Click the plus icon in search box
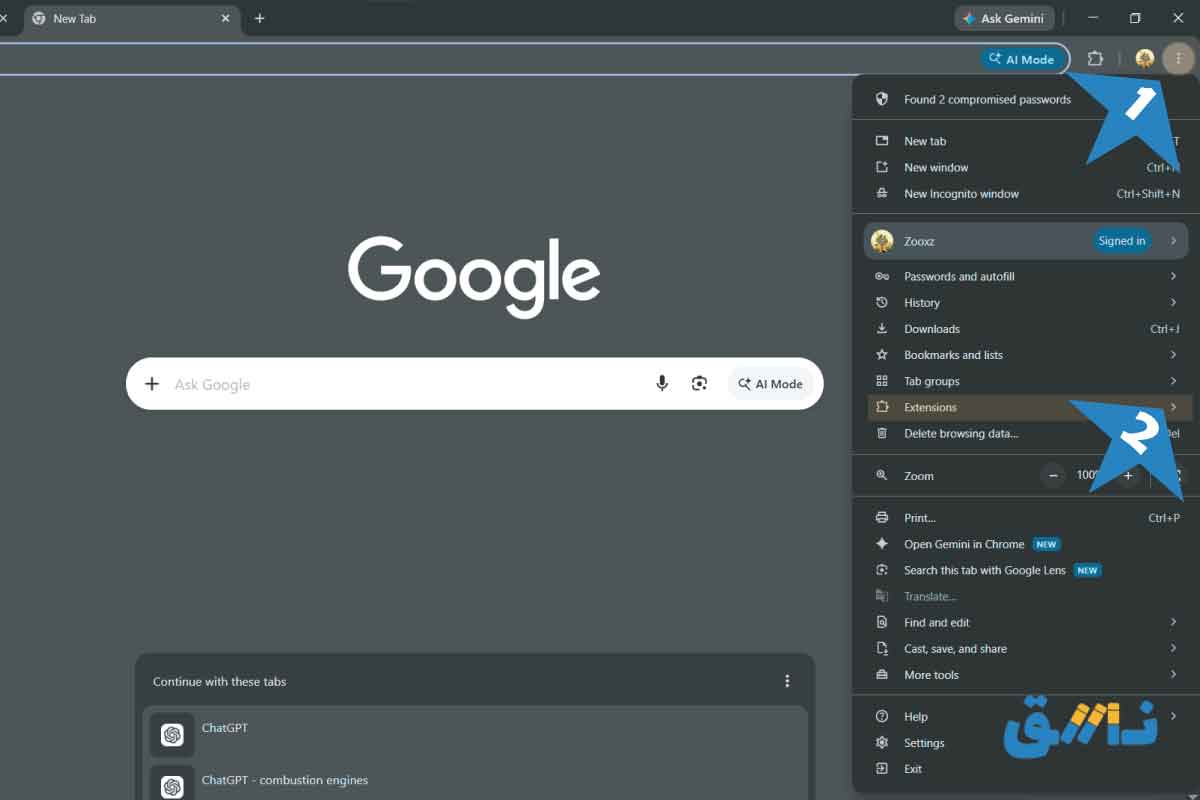1200x800 pixels. tap(152, 384)
